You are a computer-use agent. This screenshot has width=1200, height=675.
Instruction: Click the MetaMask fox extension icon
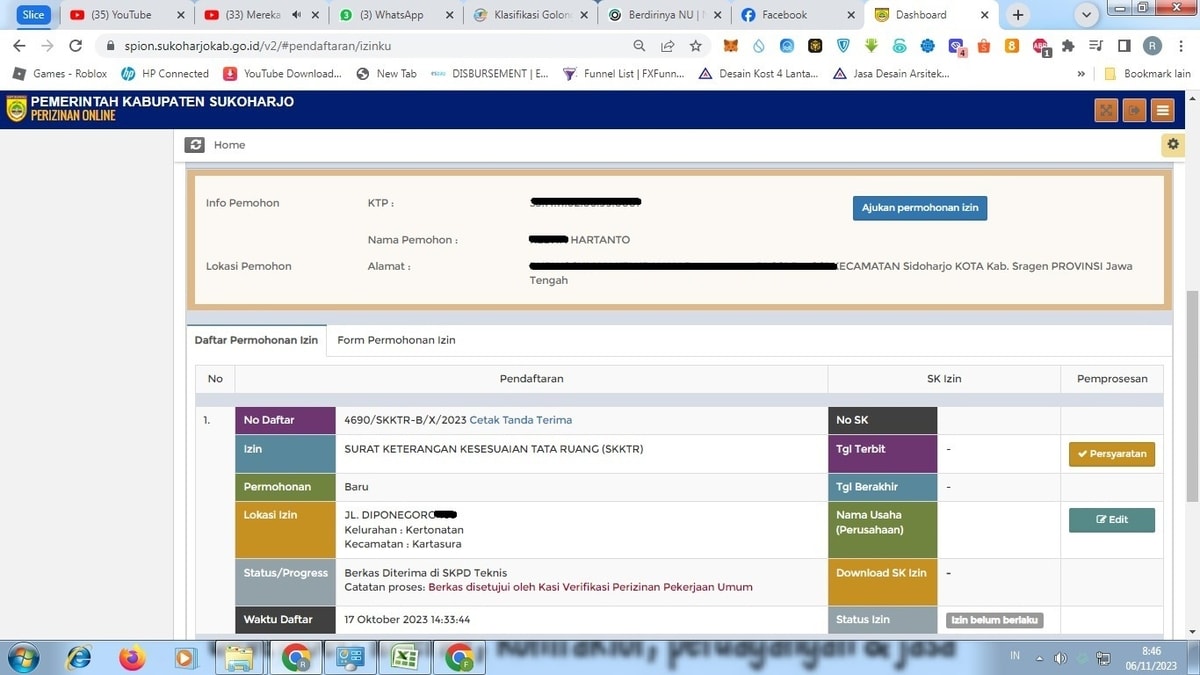(731, 46)
